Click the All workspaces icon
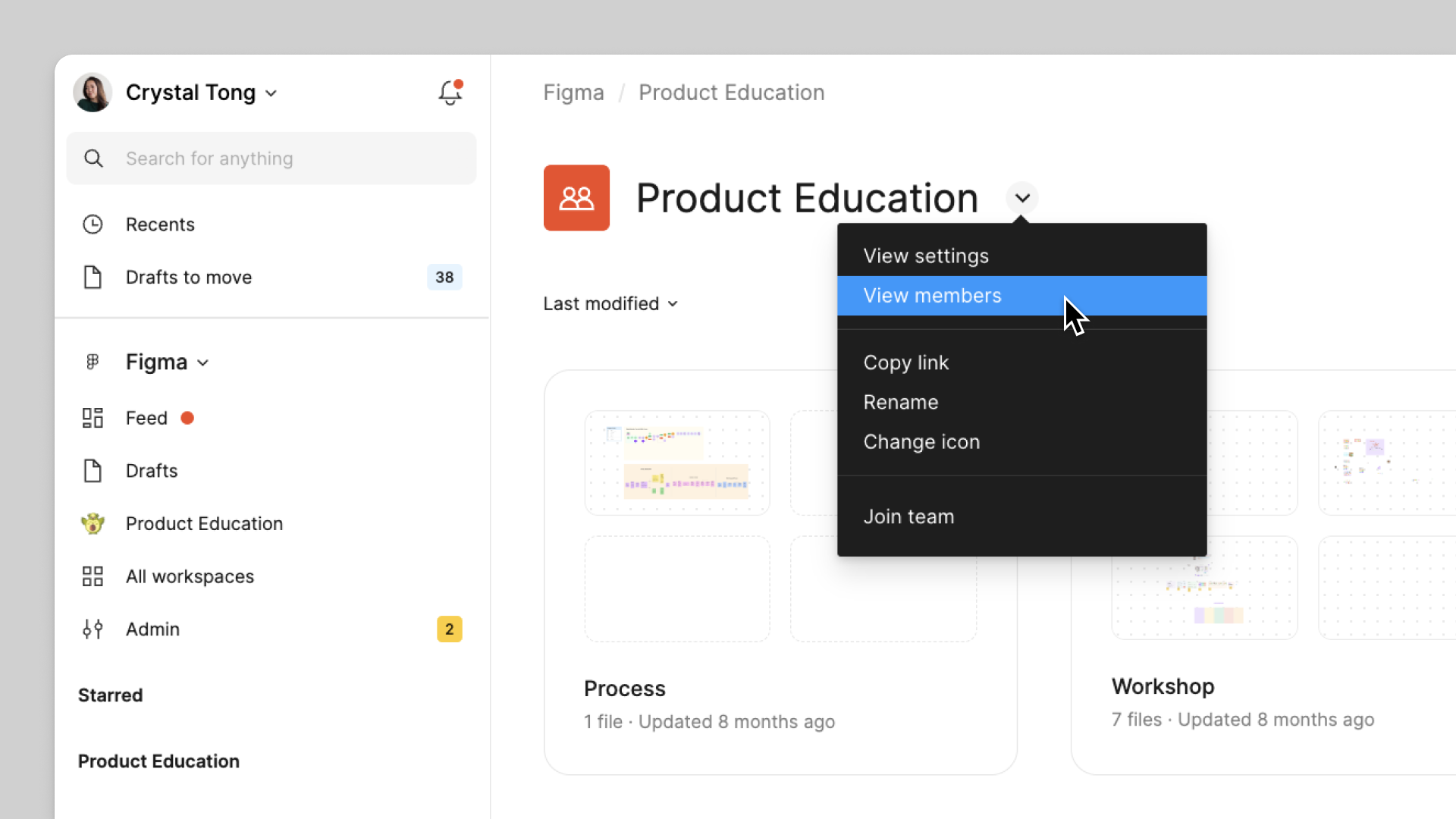 92,576
